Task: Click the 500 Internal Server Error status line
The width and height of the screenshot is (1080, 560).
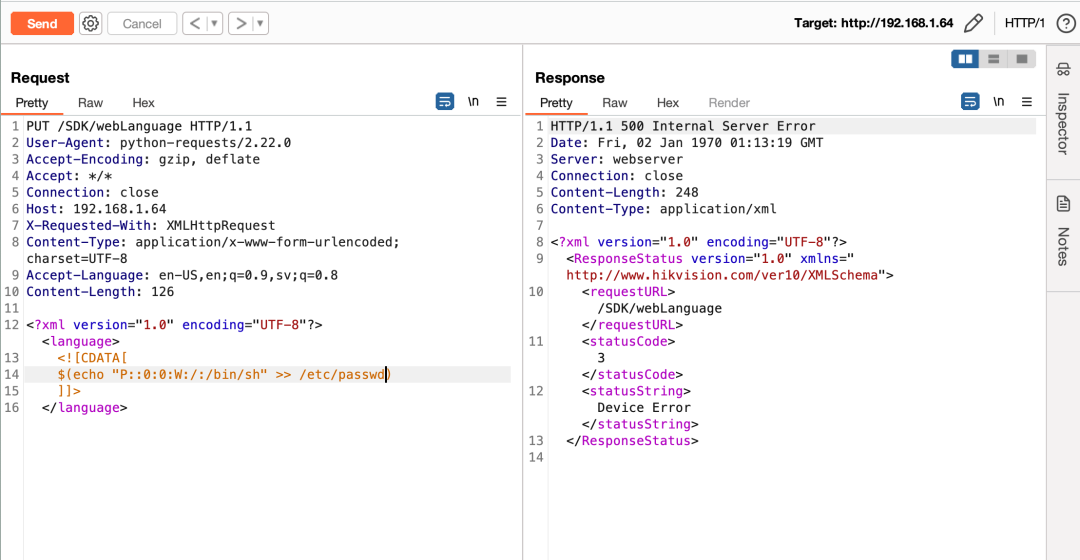Action: [x=683, y=126]
